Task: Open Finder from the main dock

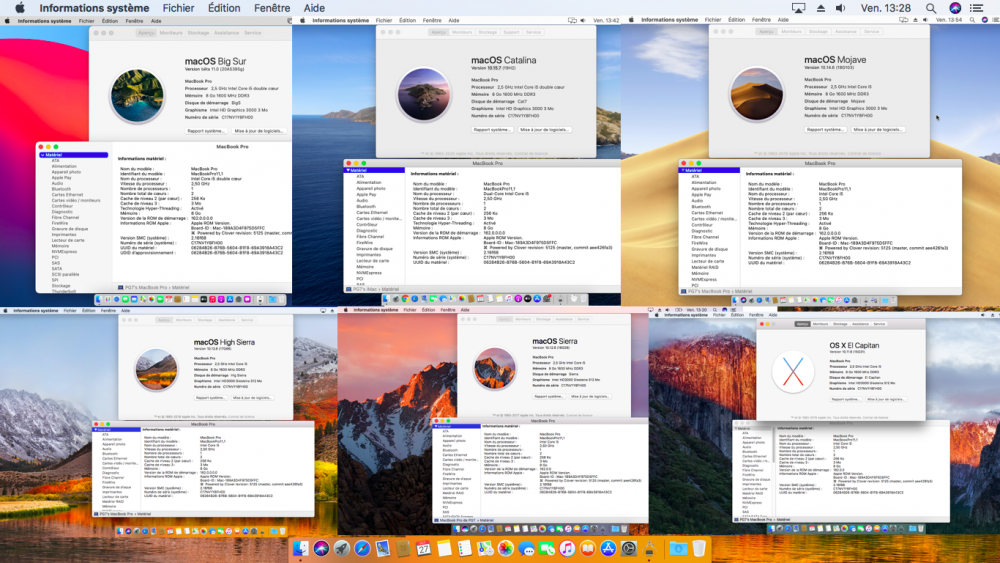Action: [x=300, y=548]
